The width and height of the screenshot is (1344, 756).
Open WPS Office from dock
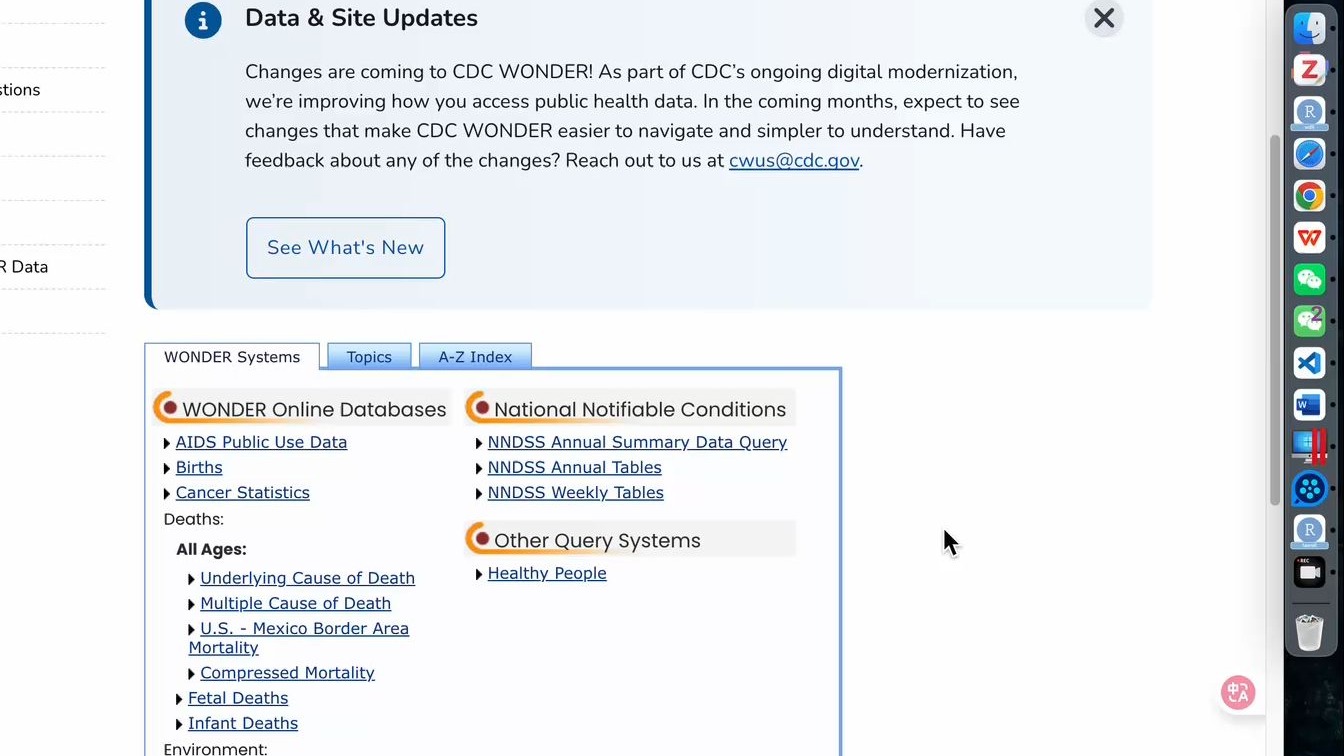[1309, 238]
